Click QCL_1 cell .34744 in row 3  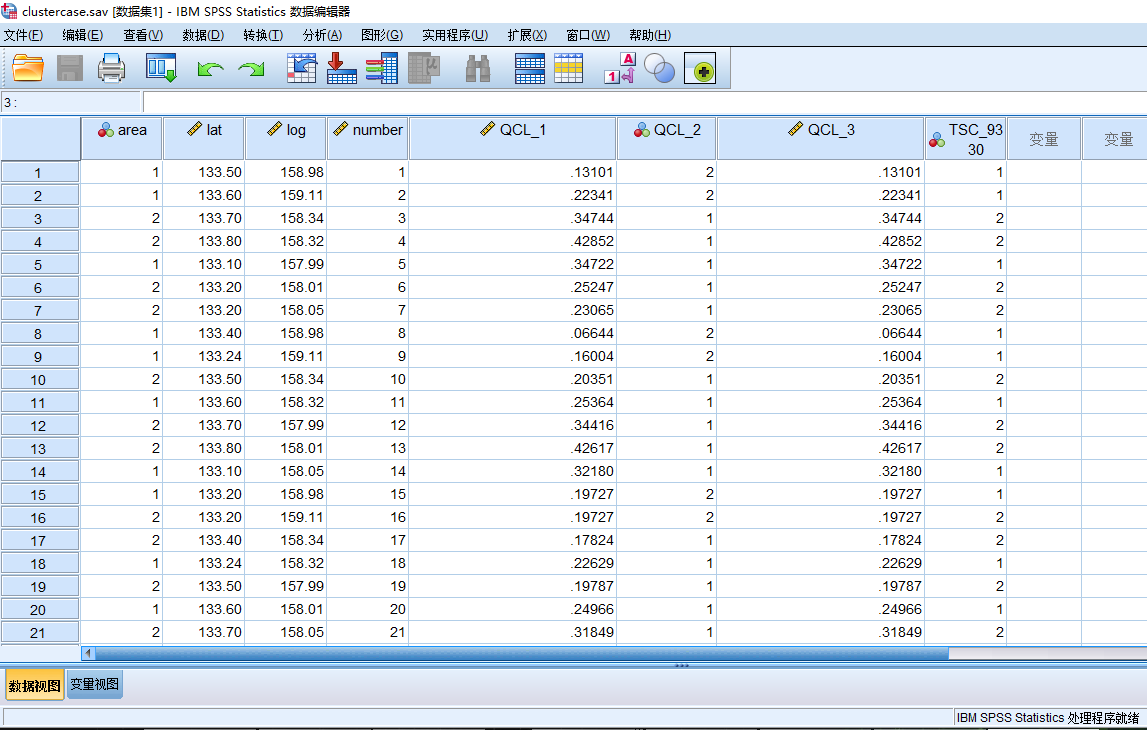[x=512, y=218]
